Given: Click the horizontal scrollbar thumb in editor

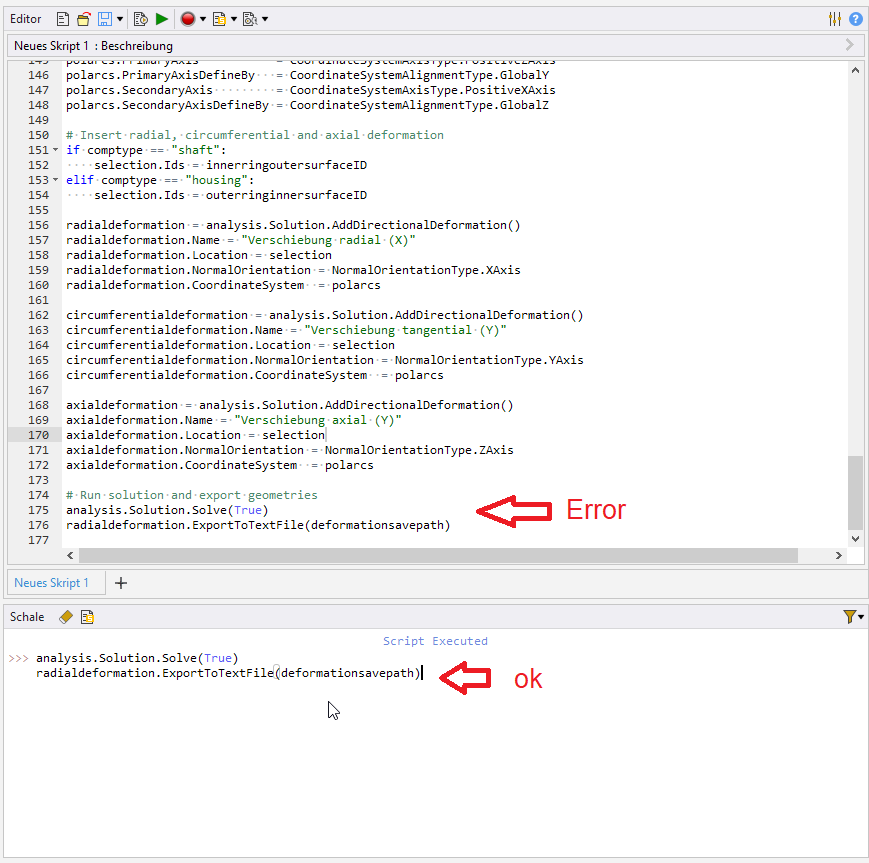Looking at the screenshot, I should [x=438, y=555].
